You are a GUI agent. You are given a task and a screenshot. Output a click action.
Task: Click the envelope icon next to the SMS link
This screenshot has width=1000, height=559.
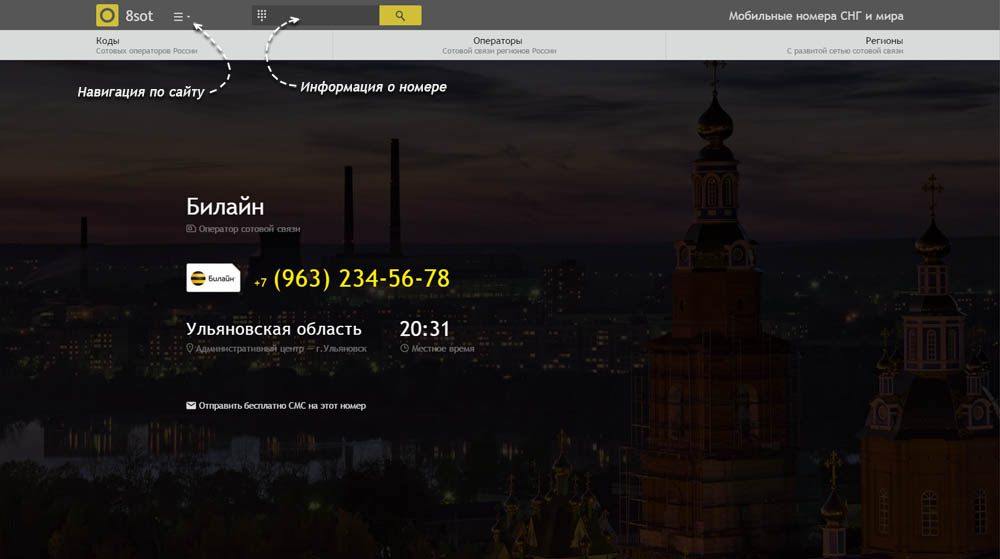click(191, 405)
